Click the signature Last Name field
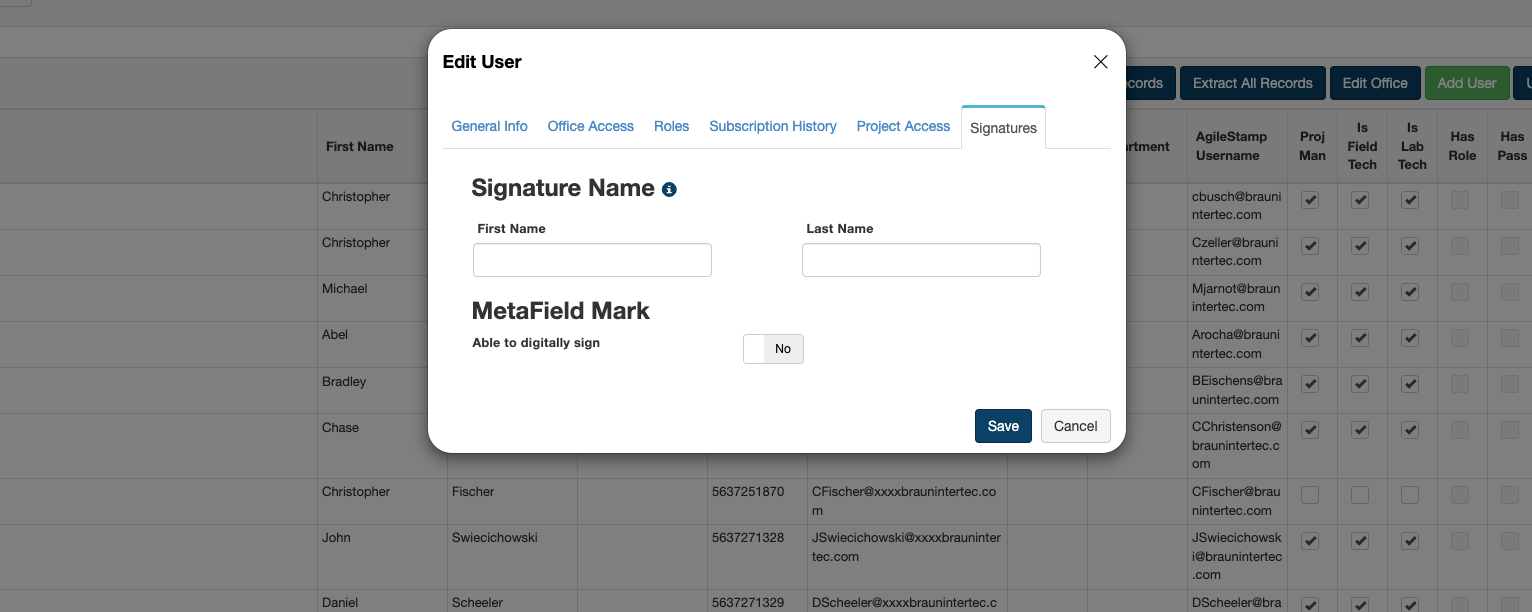 pyautogui.click(x=921, y=260)
